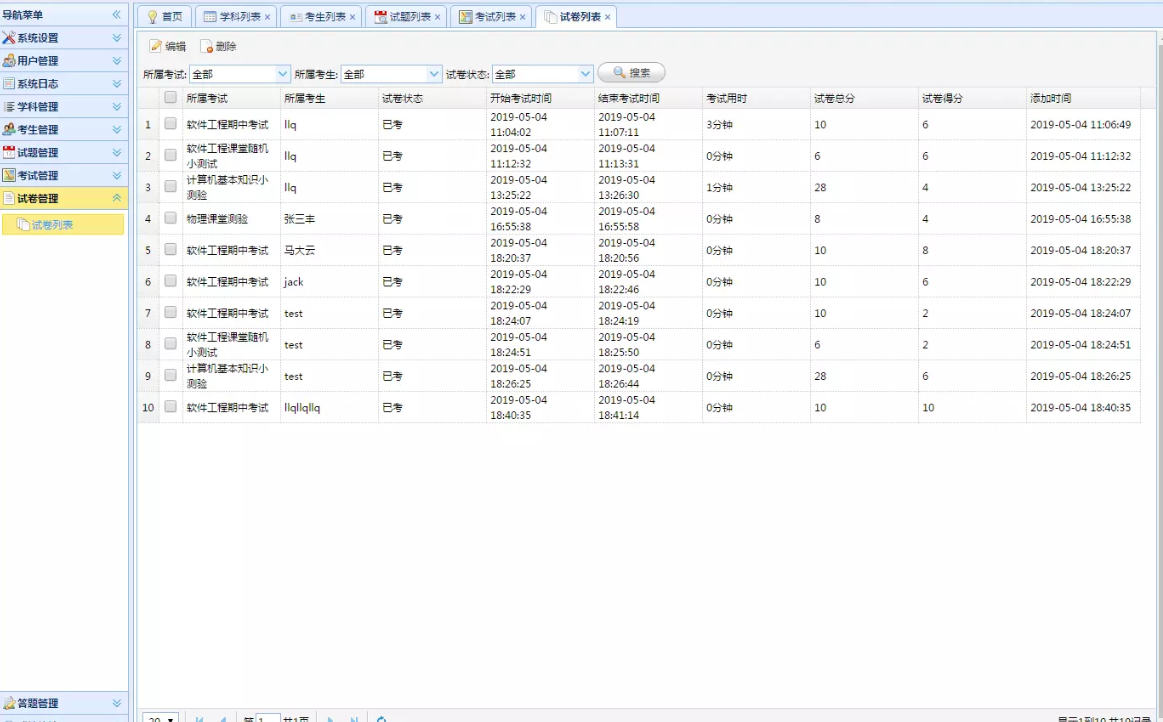
Task: Collapse 试卷管理 section using its chevron
Action: [x=116, y=198]
